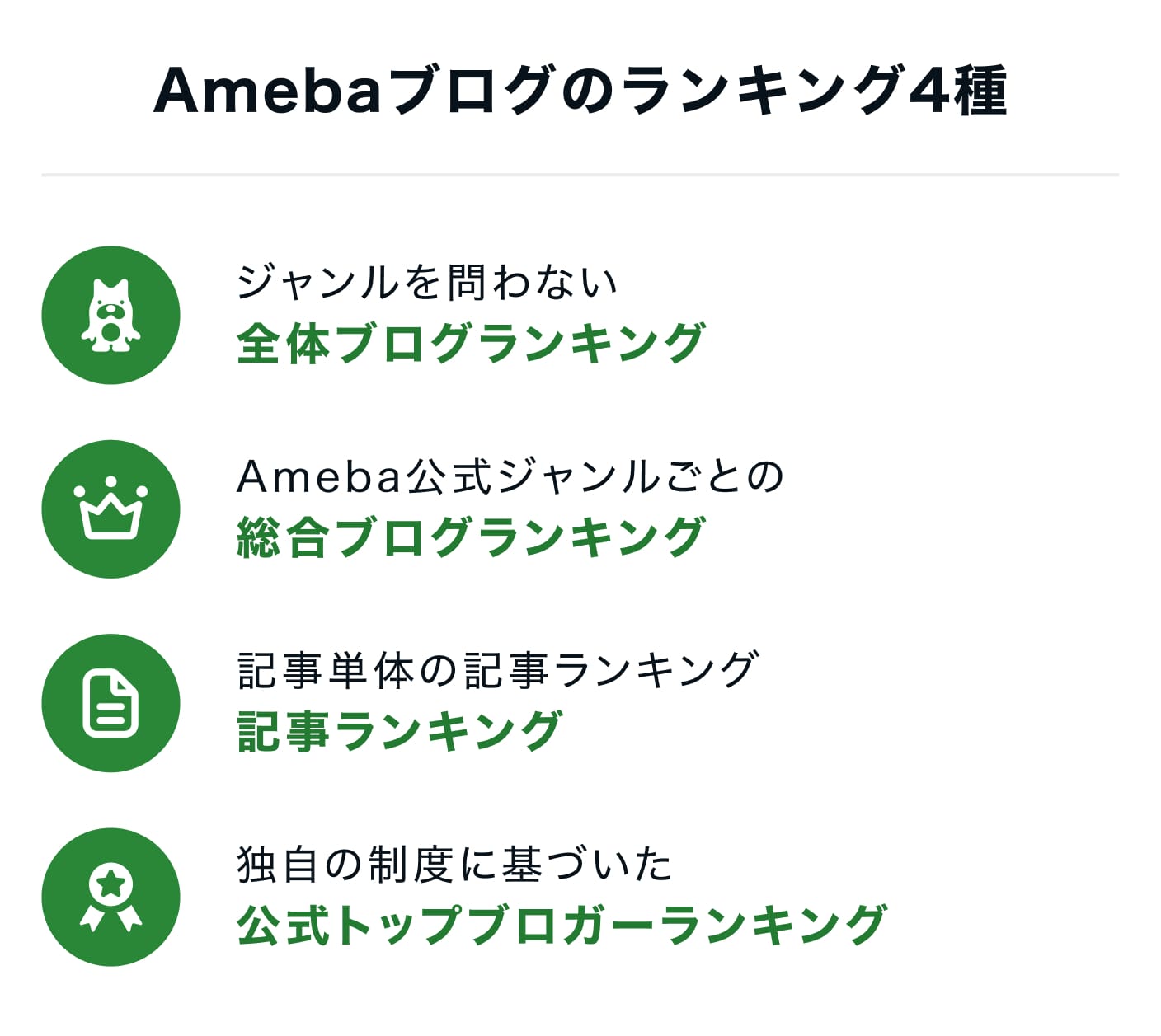This screenshot has height=1036, width=1161.
Task: Click the 独自の制度に基づいた description text
Action: click(454, 864)
